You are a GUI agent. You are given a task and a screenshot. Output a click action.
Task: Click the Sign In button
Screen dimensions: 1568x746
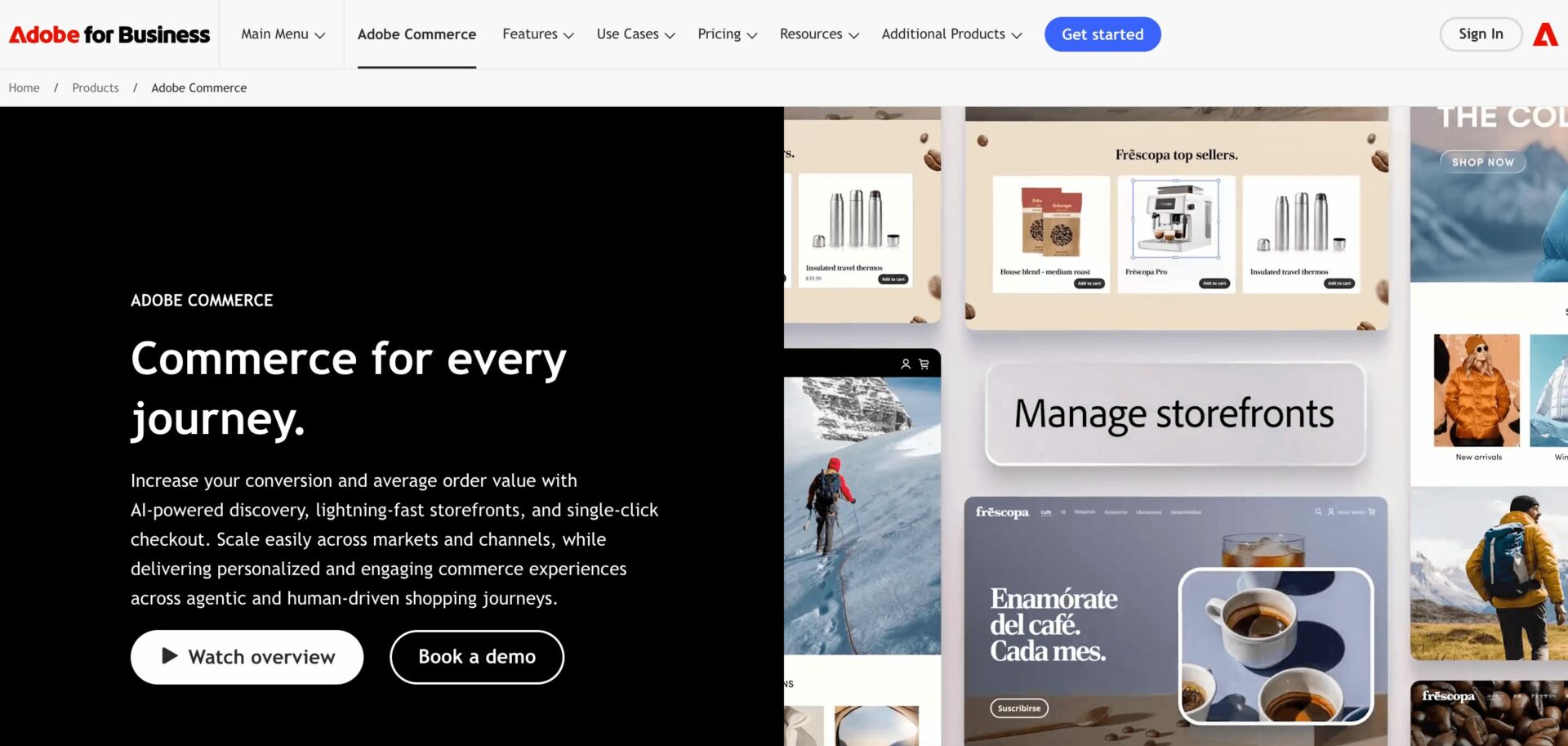coord(1481,34)
